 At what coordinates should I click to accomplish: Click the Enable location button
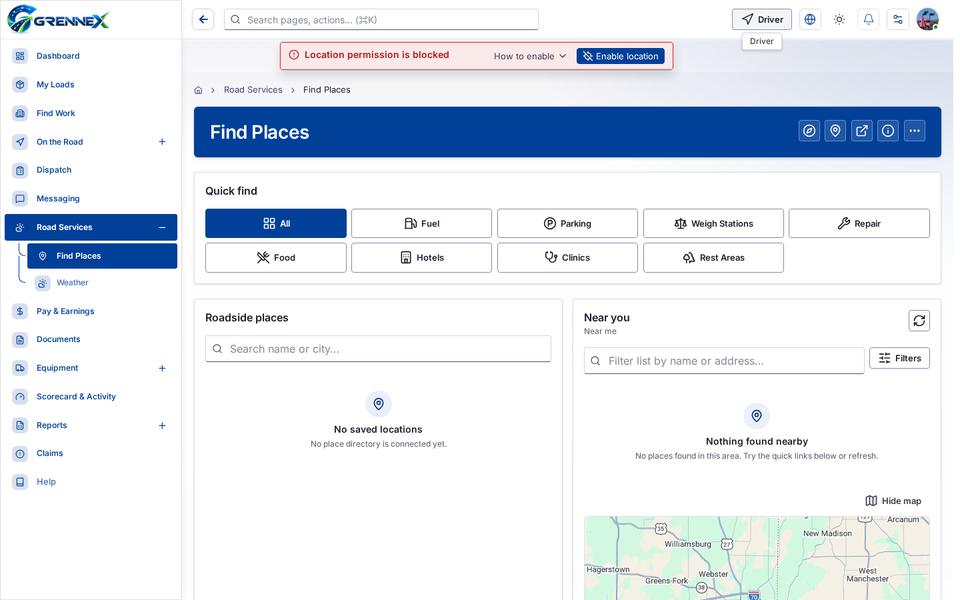[x=620, y=56]
